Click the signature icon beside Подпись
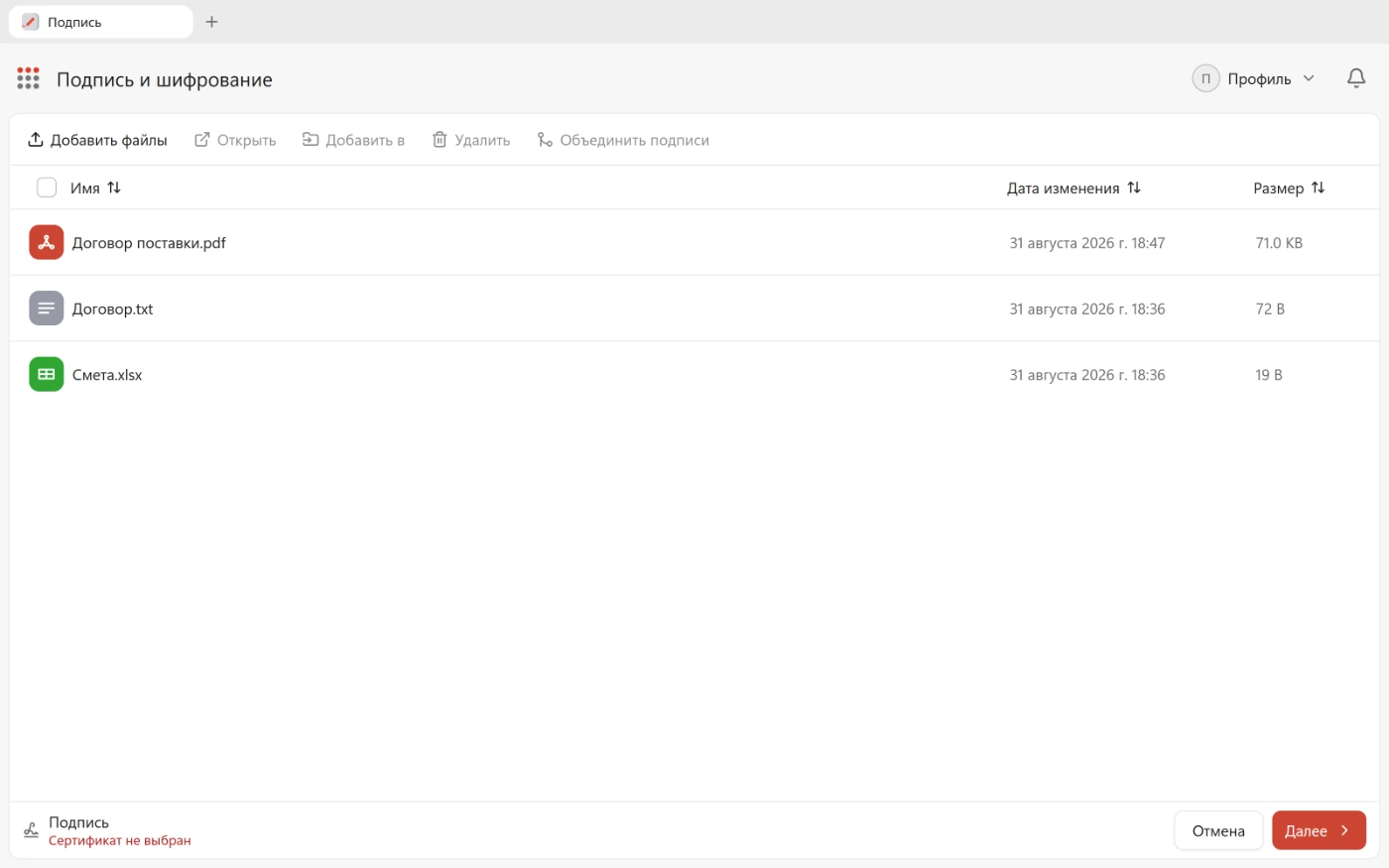1389x868 pixels. point(31,830)
